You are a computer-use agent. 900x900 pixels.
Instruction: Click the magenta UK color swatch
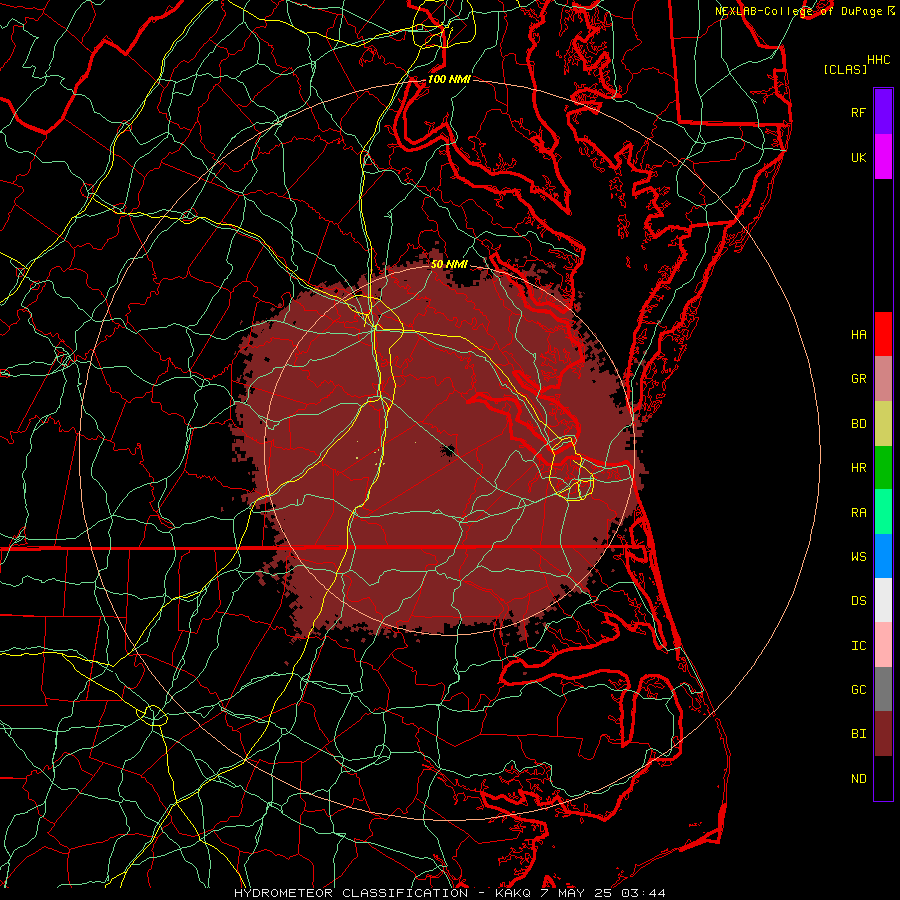click(x=883, y=157)
